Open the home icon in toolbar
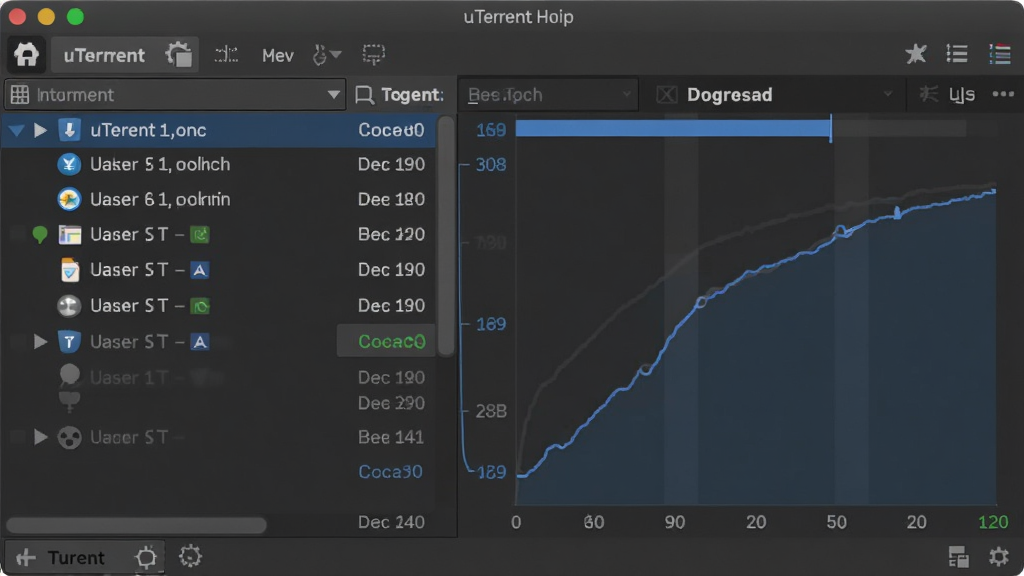The width and height of the screenshot is (1024, 576). [x=27, y=54]
